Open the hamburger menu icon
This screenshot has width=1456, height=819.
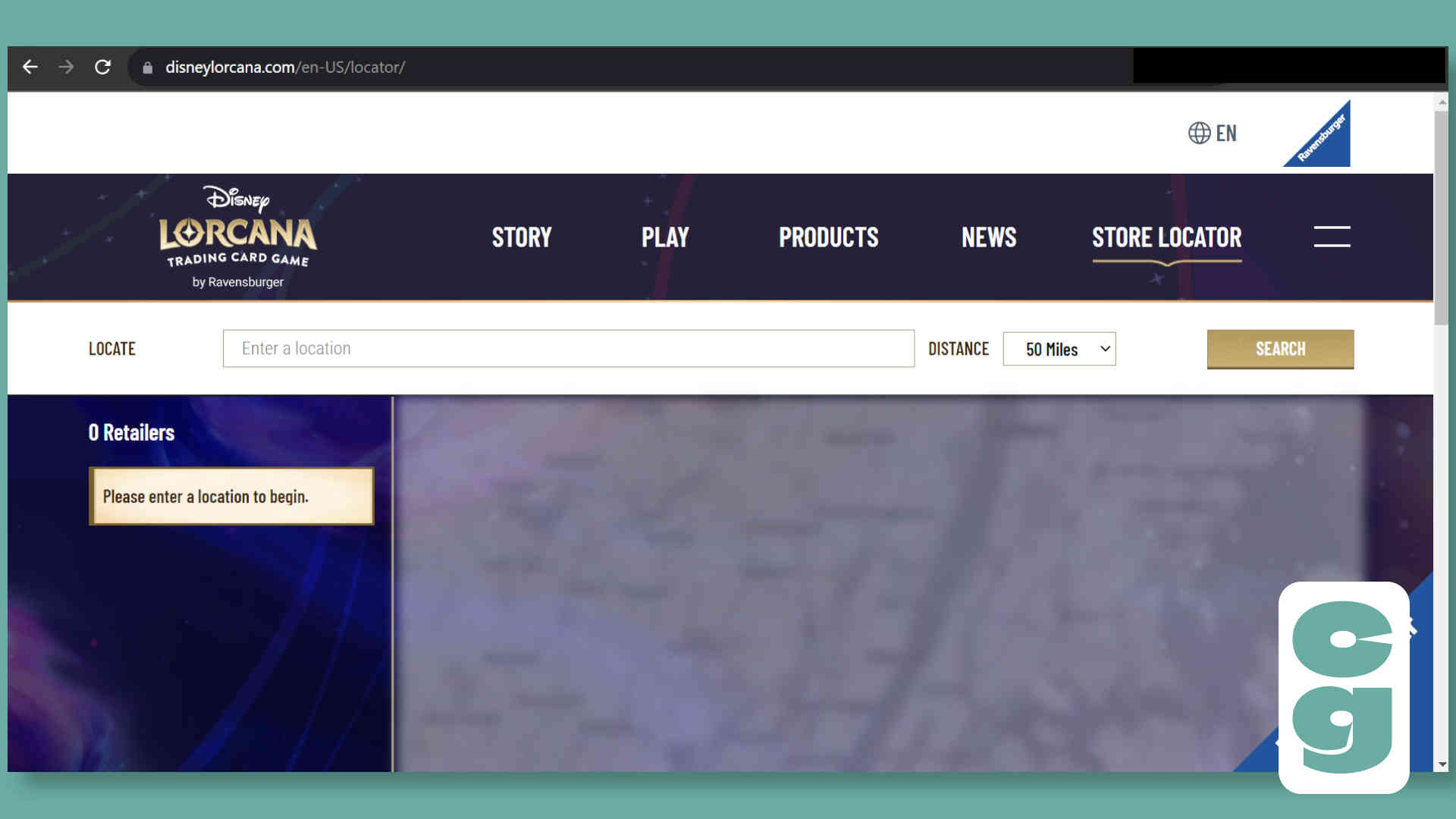click(x=1332, y=237)
